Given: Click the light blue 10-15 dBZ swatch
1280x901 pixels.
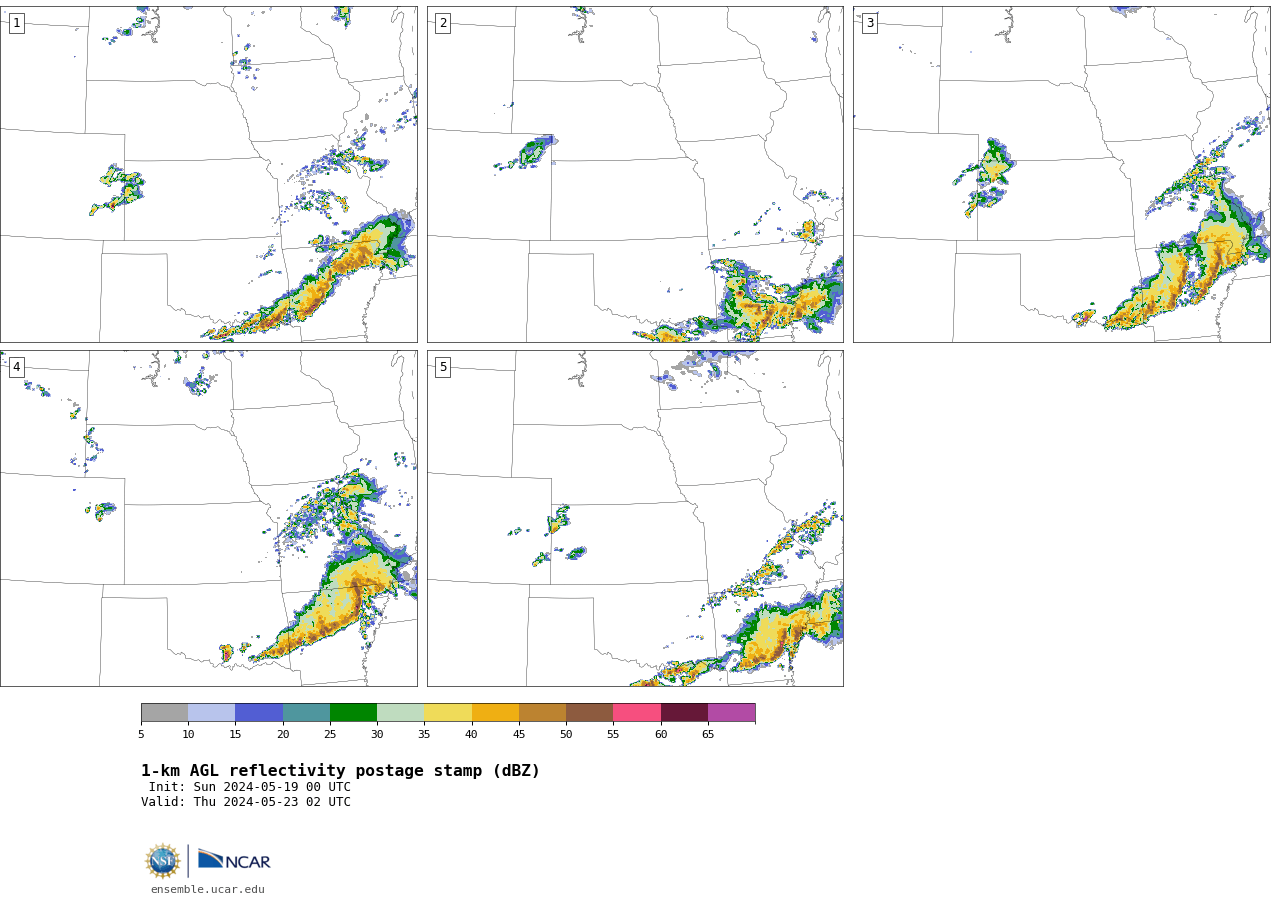Looking at the screenshot, I should (212, 713).
